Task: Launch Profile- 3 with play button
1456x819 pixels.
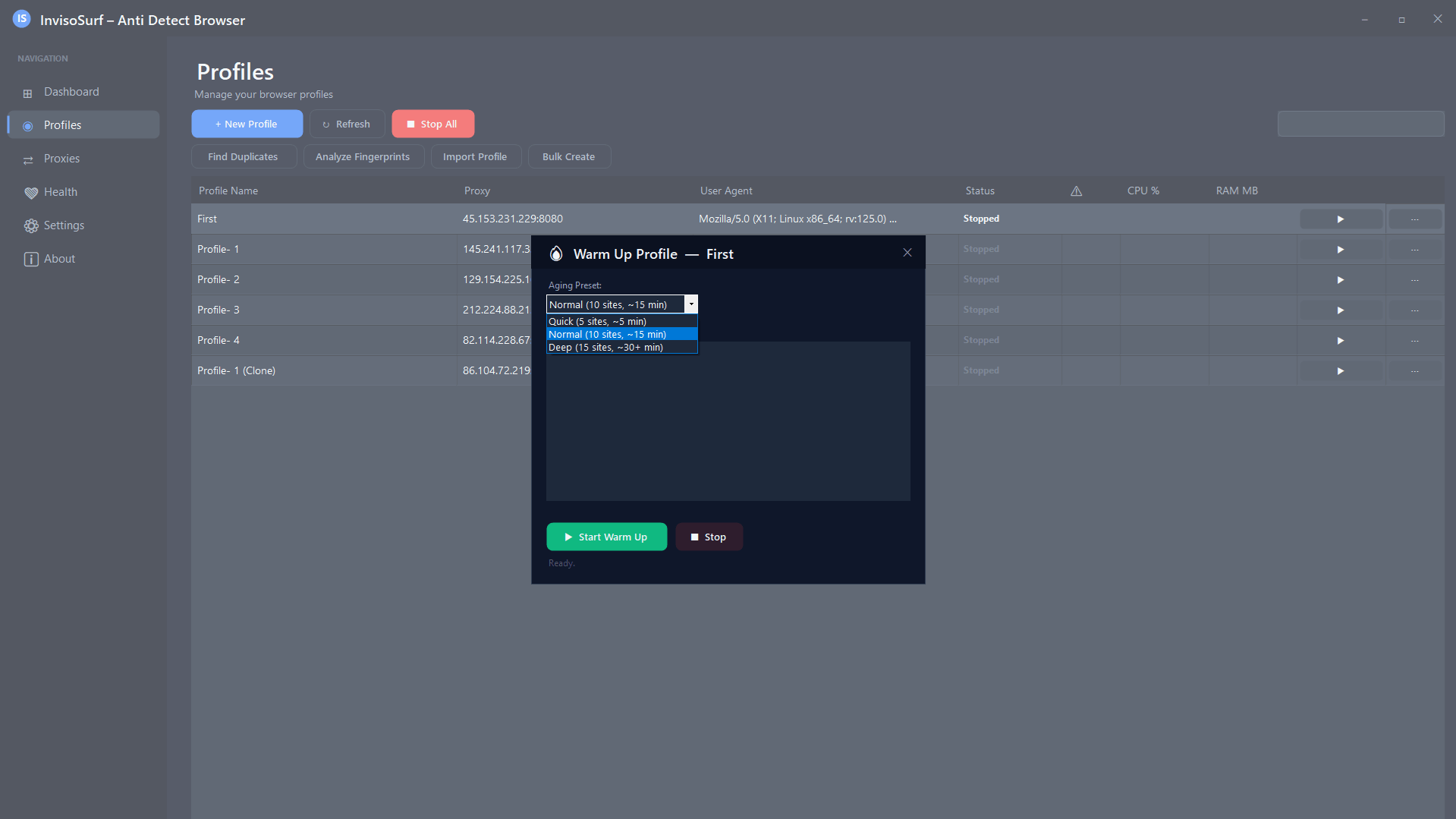Action: point(1341,310)
